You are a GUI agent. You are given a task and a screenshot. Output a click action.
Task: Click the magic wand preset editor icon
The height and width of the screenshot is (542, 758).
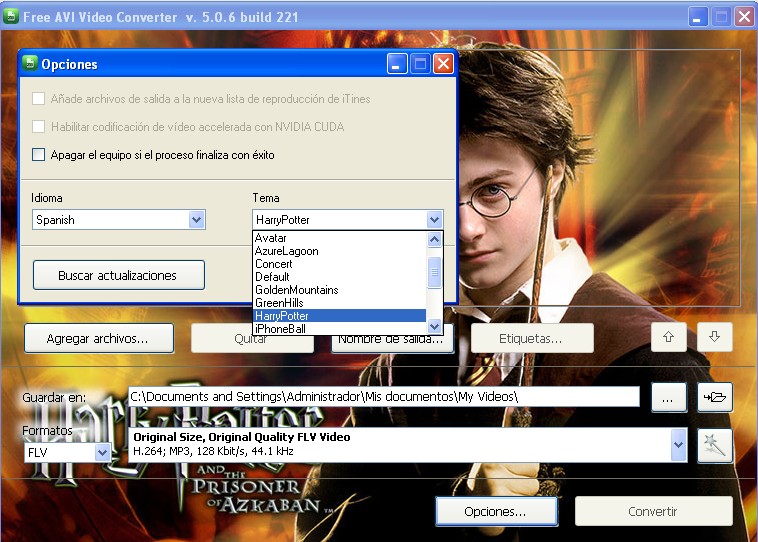714,445
